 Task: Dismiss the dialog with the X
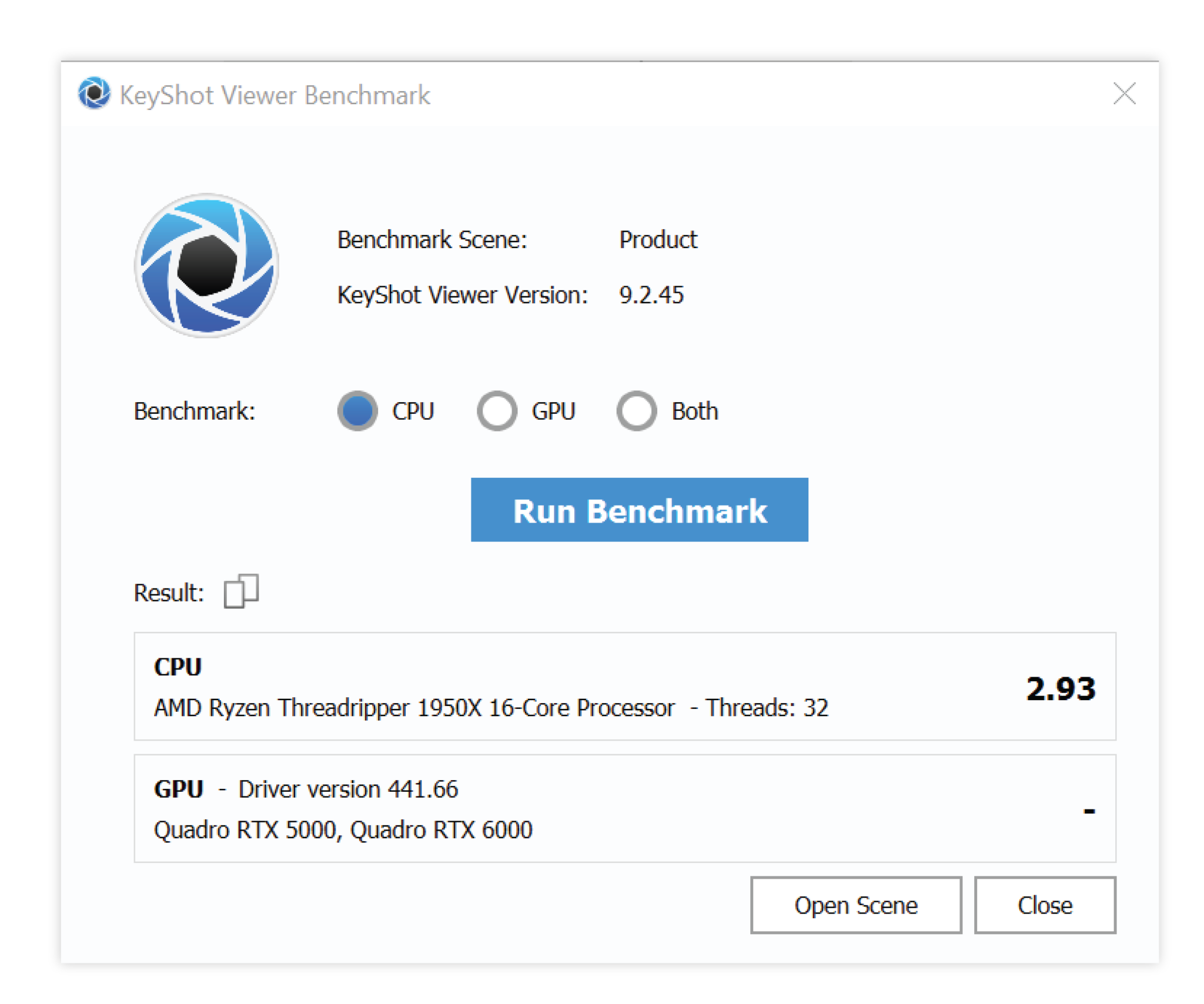point(1125,94)
